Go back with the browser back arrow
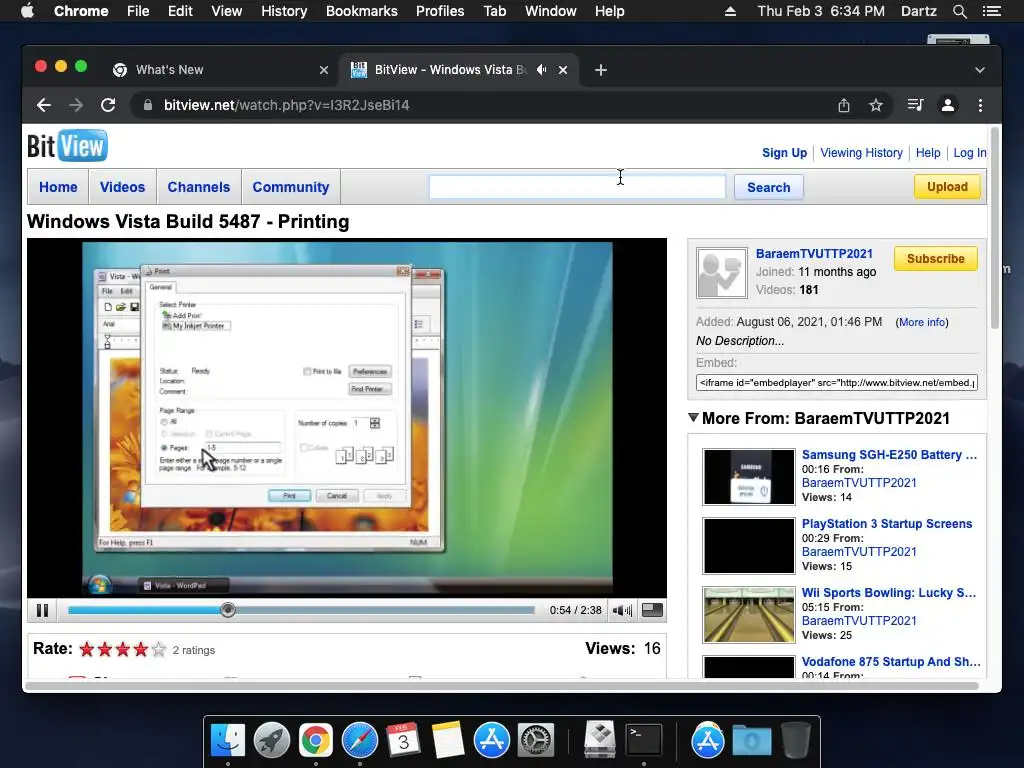The height and width of the screenshot is (768, 1024). pos(44,105)
